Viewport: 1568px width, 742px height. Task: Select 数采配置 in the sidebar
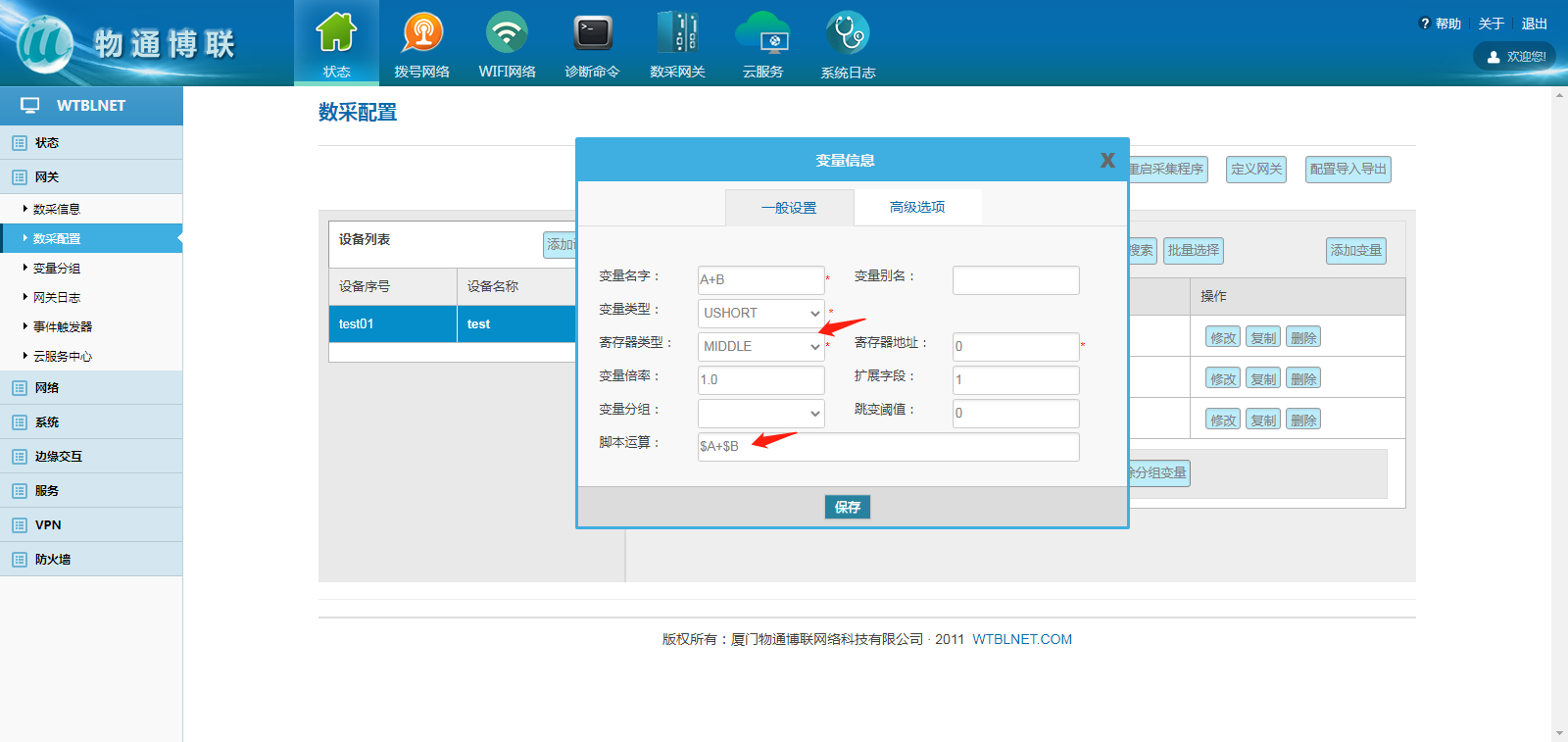91,238
